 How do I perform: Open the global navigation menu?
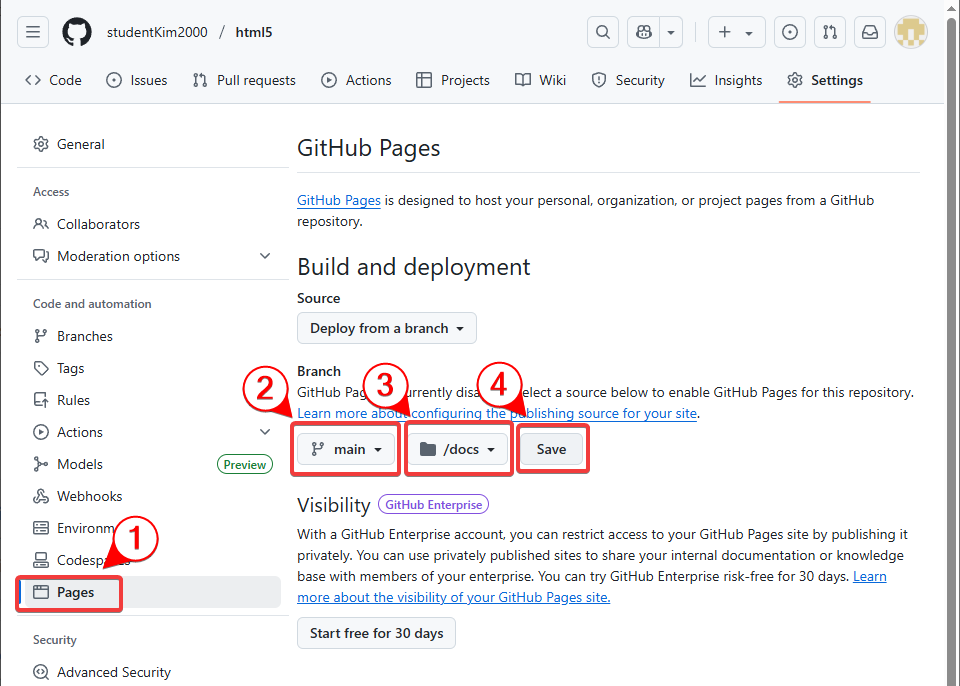[32, 32]
